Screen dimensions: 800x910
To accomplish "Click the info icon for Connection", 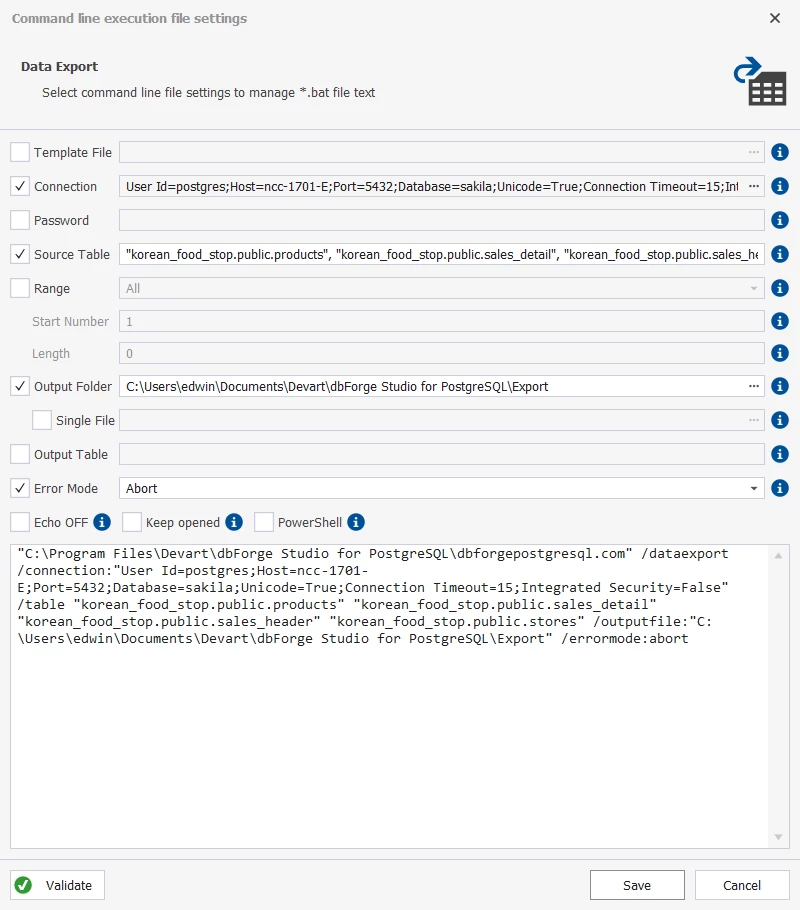I will click(x=780, y=186).
